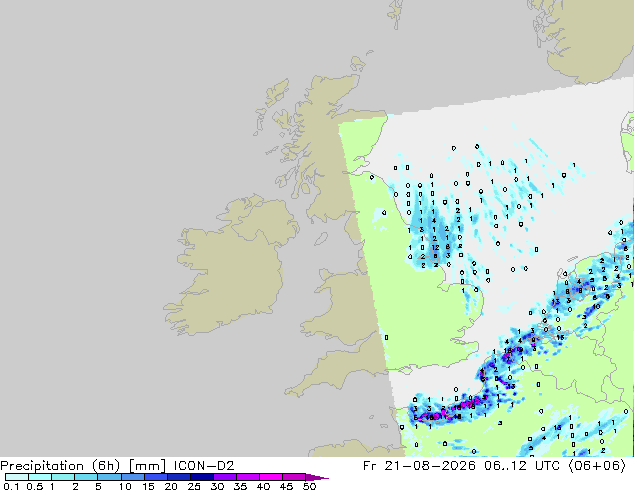
Task: Click the 12 precipitation value over northern England
Action: pyautogui.click(x=435, y=247)
